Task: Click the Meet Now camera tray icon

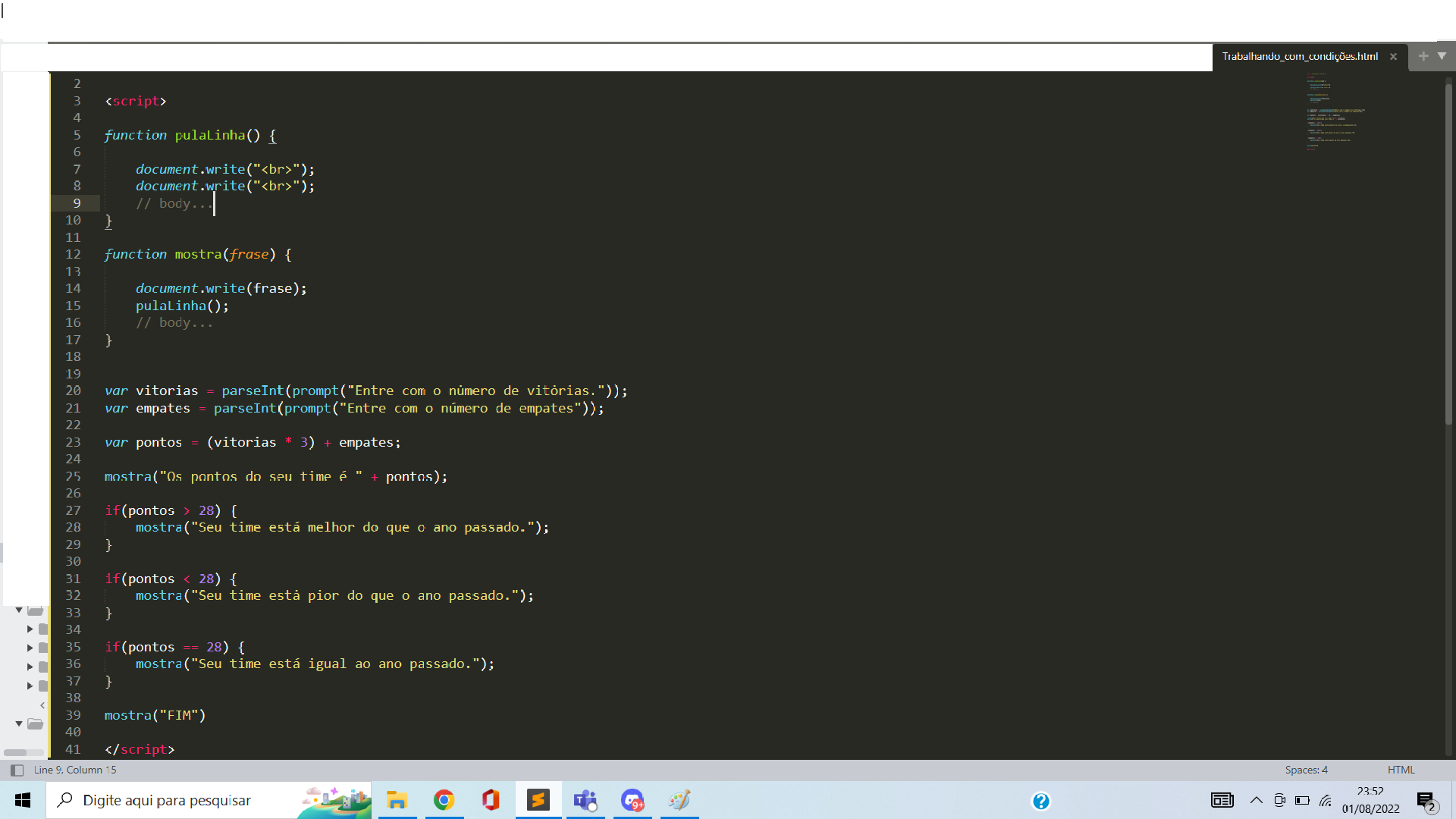Action: 1280,800
